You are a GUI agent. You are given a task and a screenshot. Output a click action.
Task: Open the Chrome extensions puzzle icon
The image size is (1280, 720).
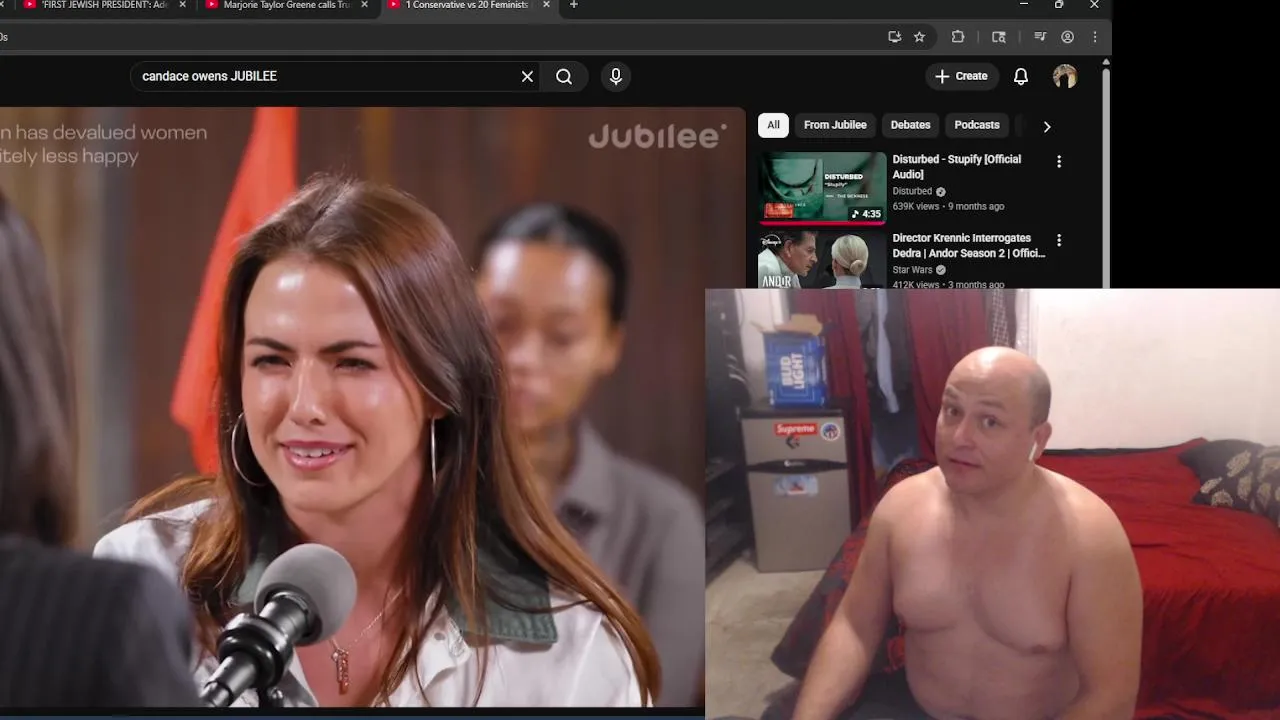point(958,37)
